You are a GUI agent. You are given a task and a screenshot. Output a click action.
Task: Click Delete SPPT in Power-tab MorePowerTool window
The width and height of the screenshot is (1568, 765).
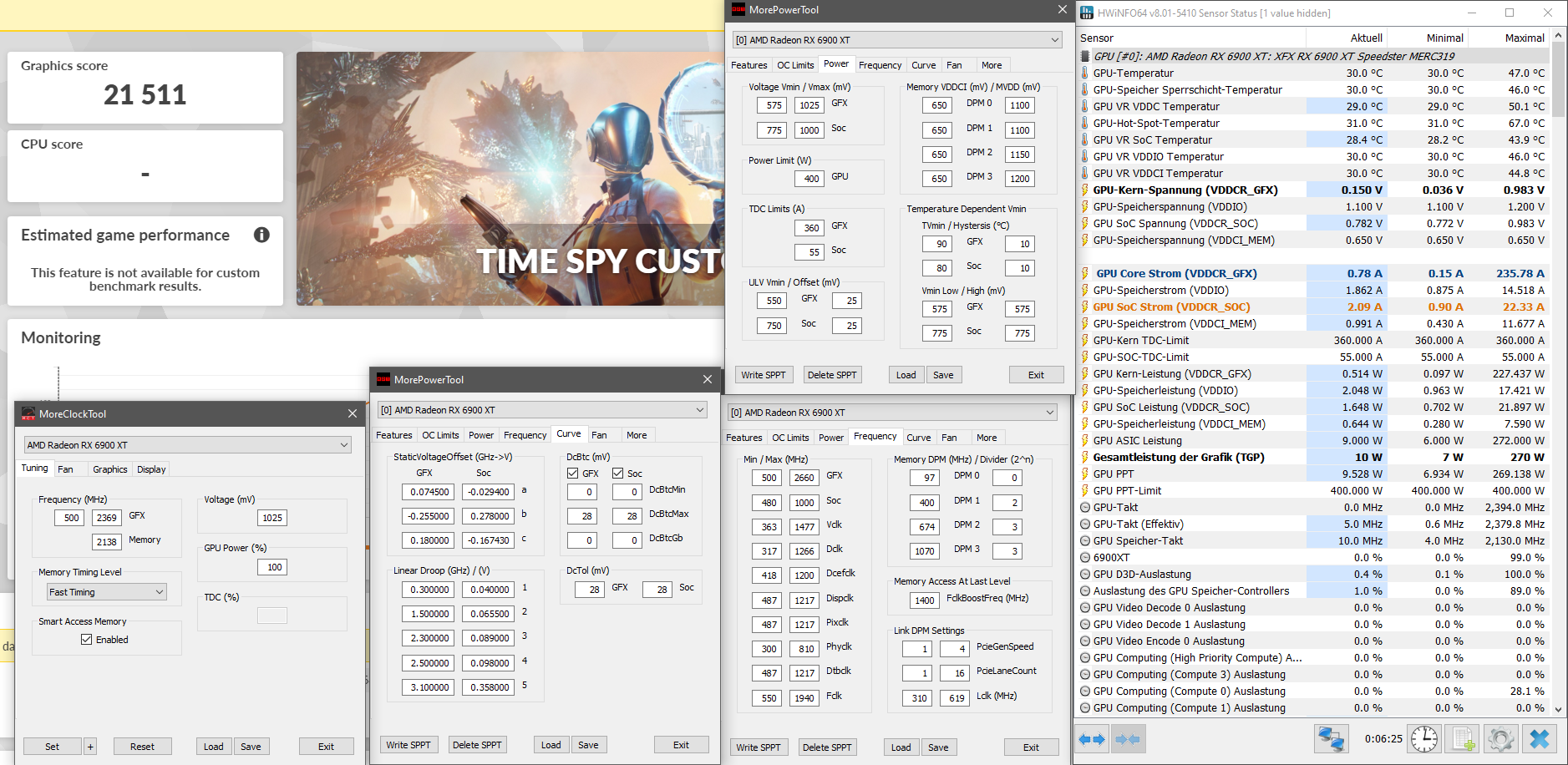click(x=832, y=375)
